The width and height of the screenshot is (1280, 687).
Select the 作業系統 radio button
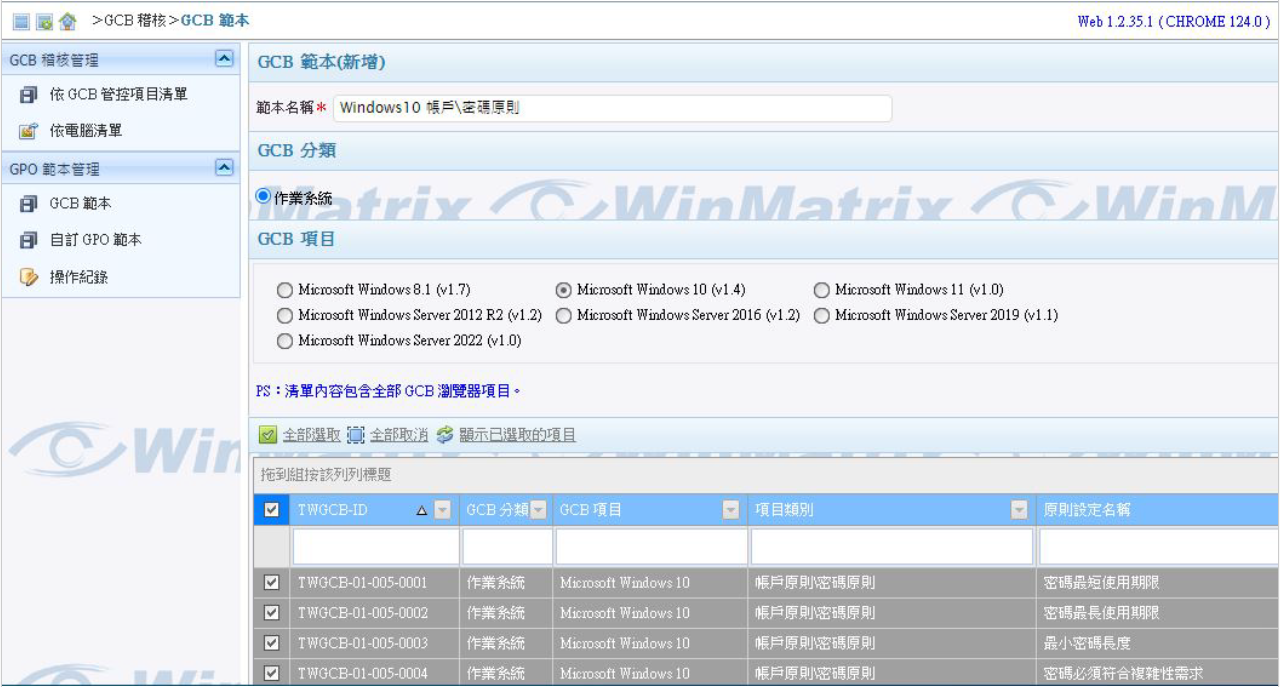[264, 197]
